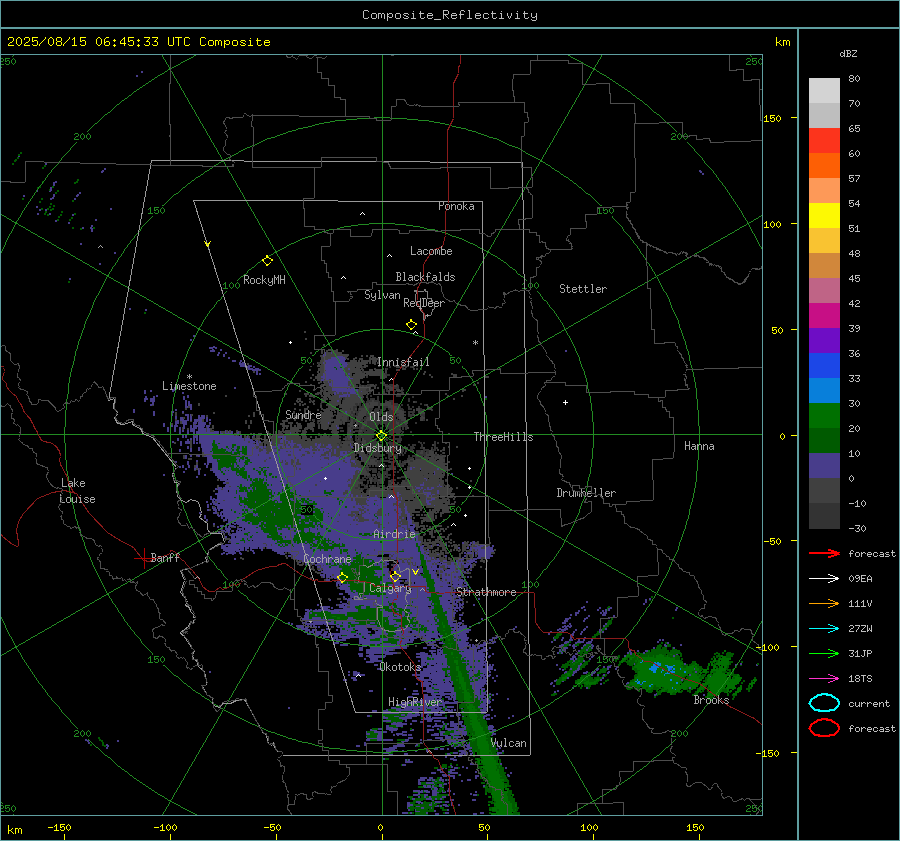
Task: Click the red forecast arrow in legend
Action: click(x=824, y=553)
